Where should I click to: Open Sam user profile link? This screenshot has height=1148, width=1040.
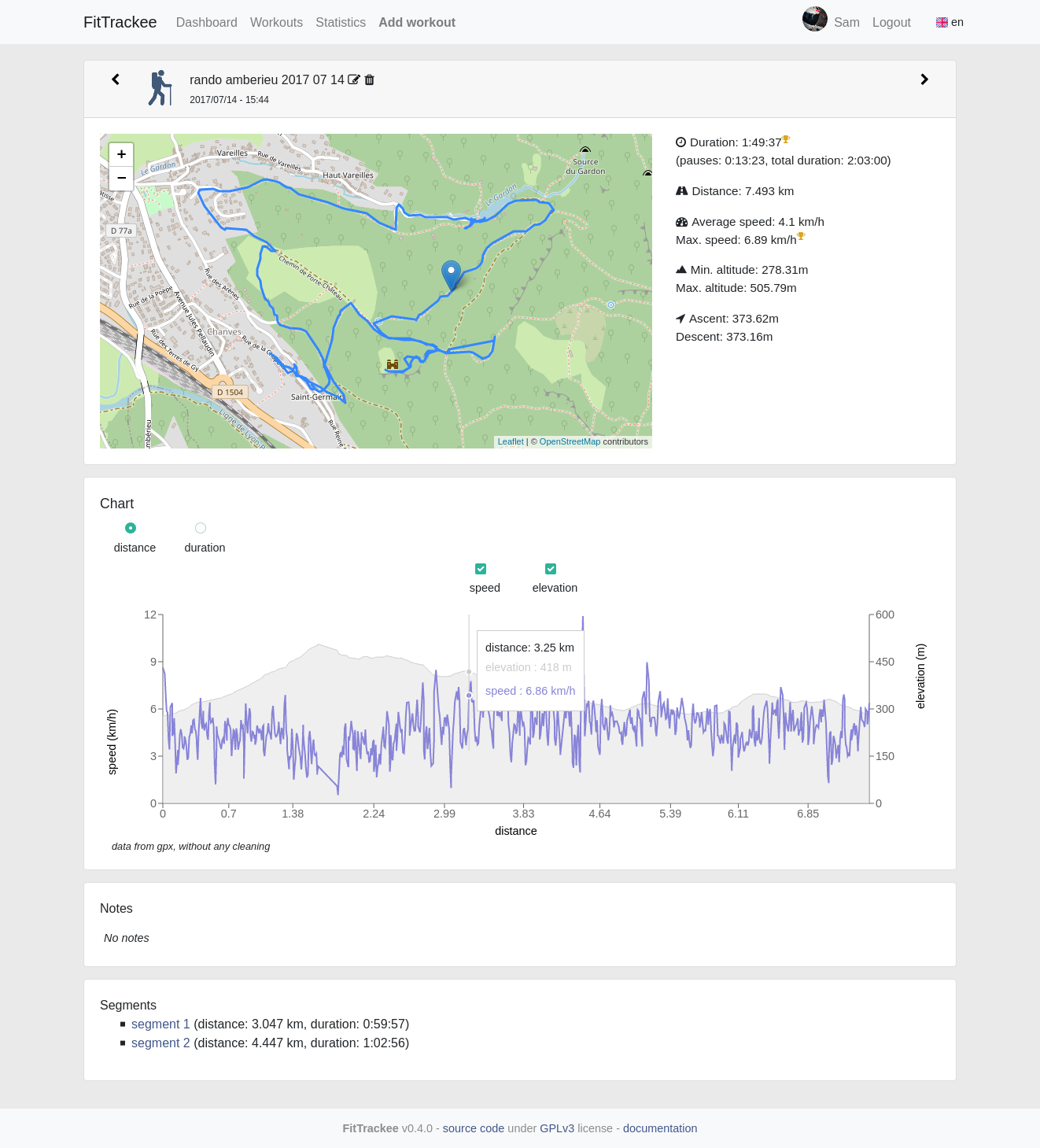pos(846,23)
